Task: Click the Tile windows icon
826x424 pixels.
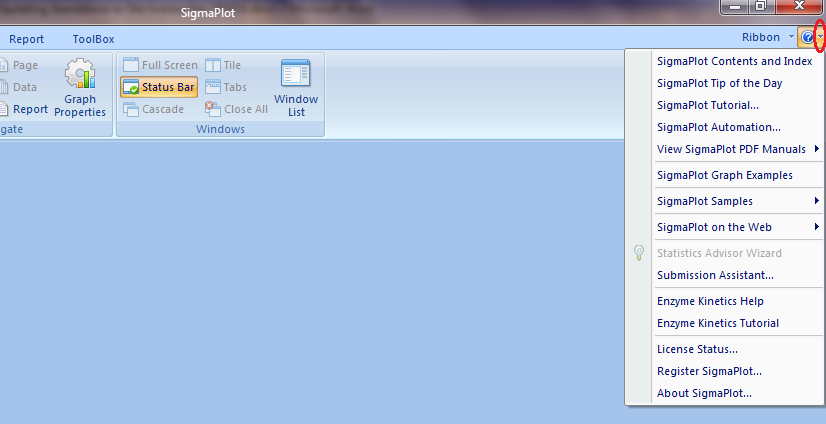Action: [214, 65]
